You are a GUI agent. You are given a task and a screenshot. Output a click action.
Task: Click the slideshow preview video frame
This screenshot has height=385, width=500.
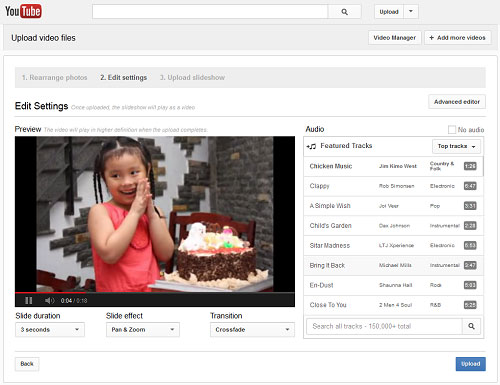point(155,214)
